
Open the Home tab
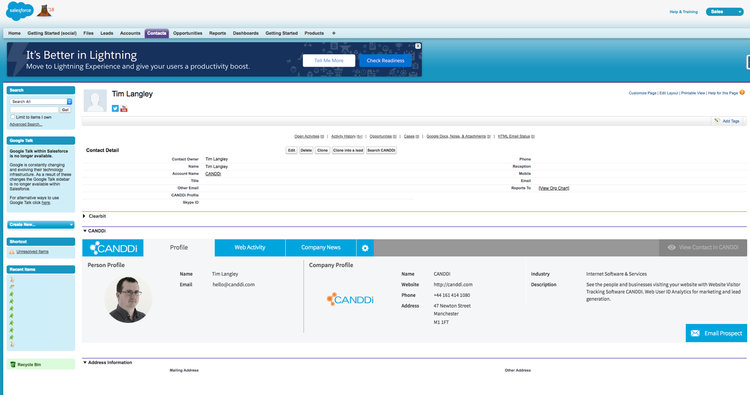pos(14,33)
